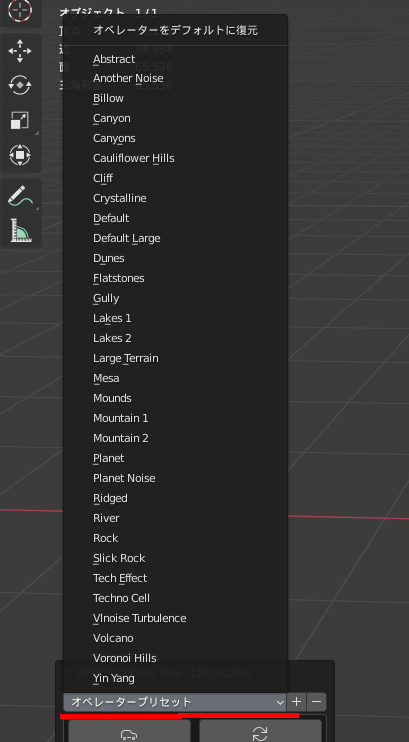Choose オペレーターをデフォルトに復元 menu entry
Viewport: 409px width, 742px height.
tap(175, 31)
